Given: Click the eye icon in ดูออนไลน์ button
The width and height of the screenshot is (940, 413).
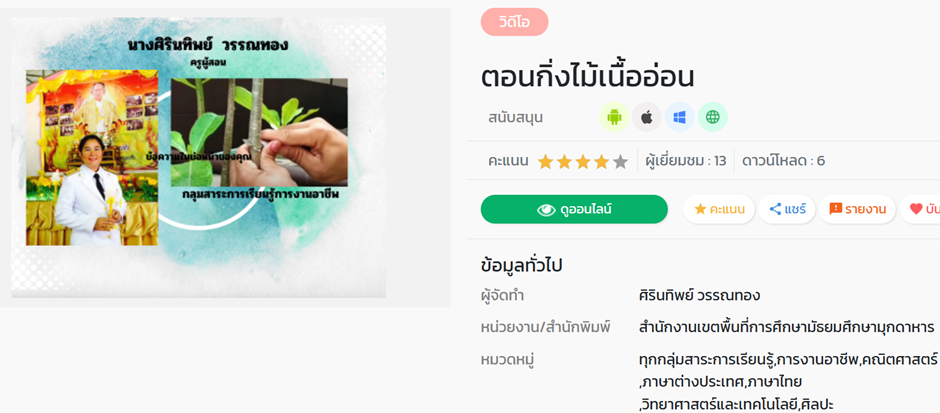Looking at the screenshot, I should click(x=546, y=210).
